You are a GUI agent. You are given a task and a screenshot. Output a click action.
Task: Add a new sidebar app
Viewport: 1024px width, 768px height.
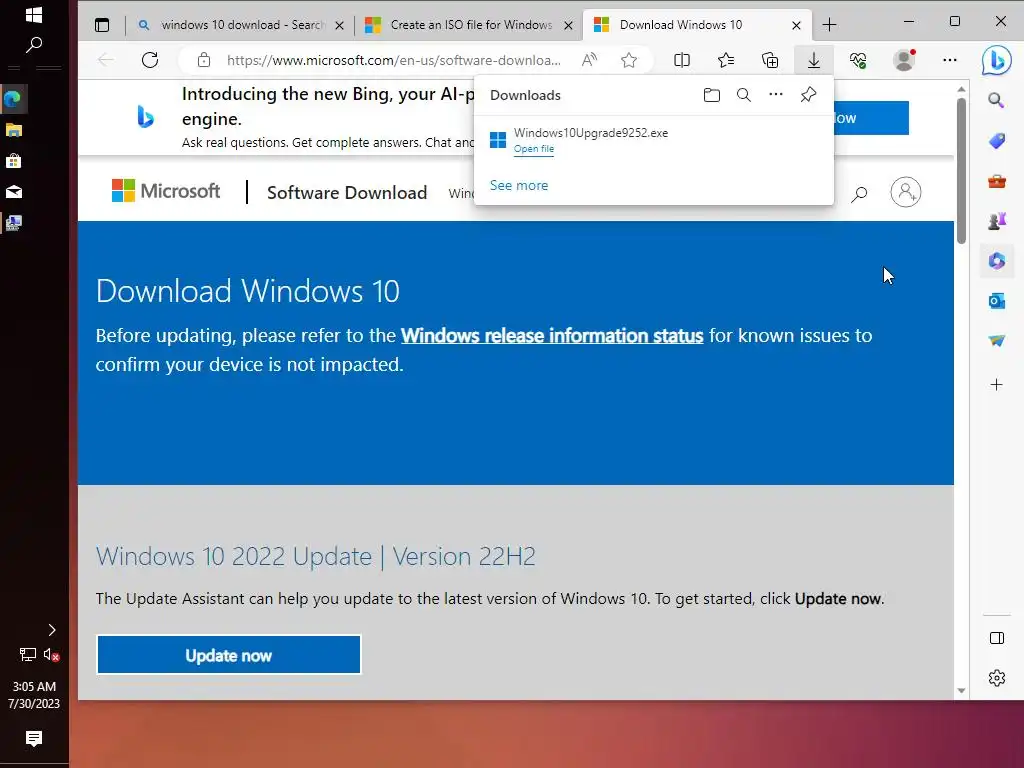(997, 385)
